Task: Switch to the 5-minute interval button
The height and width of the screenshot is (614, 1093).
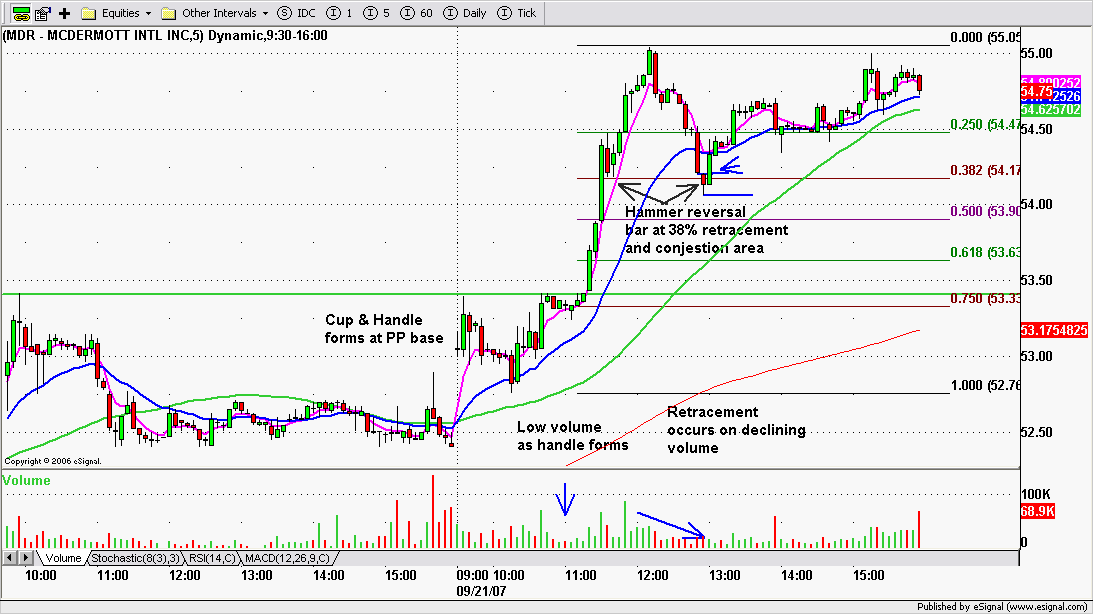Action: 376,13
